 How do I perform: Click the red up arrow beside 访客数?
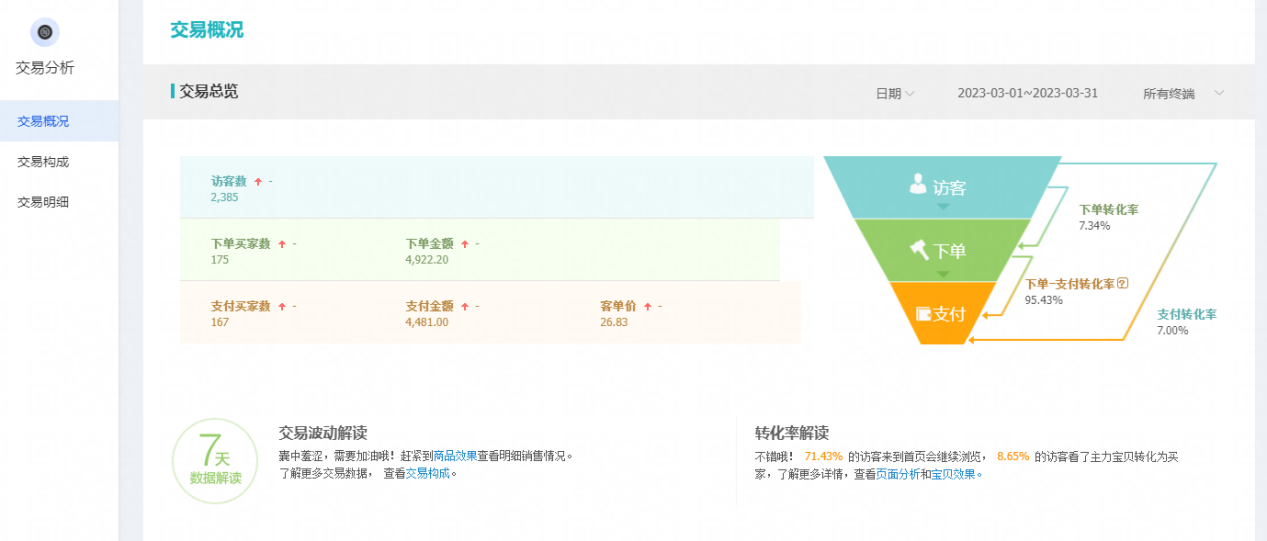click(x=258, y=182)
